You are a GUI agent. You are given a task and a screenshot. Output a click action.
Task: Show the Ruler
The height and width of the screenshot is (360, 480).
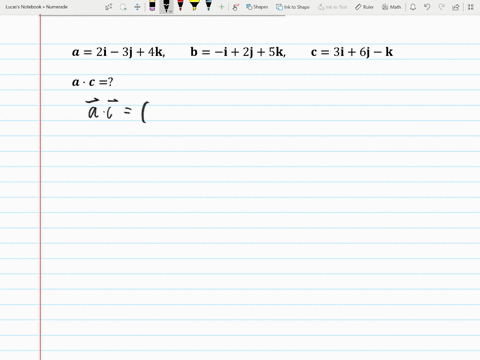click(364, 7)
